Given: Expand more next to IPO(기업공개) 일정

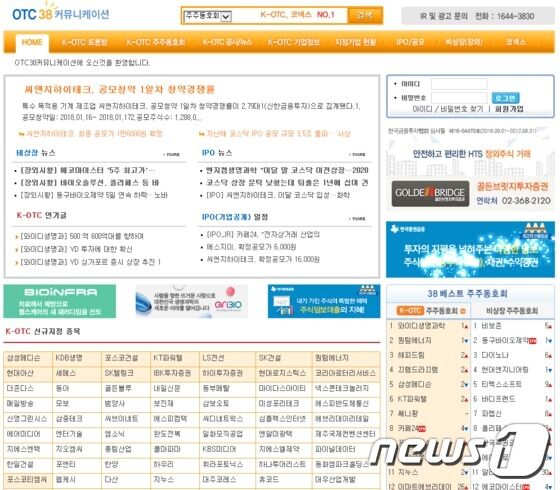Looking at the screenshot, I should click(x=357, y=219).
